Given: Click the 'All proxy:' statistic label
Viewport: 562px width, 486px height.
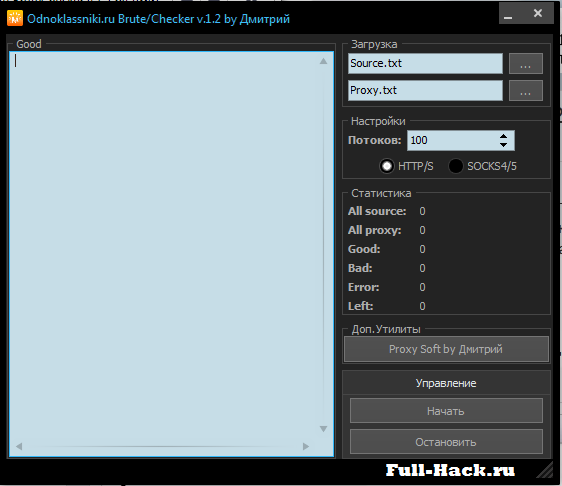Looking at the screenshot, I should pyautogui.click(x=375, y=230).
